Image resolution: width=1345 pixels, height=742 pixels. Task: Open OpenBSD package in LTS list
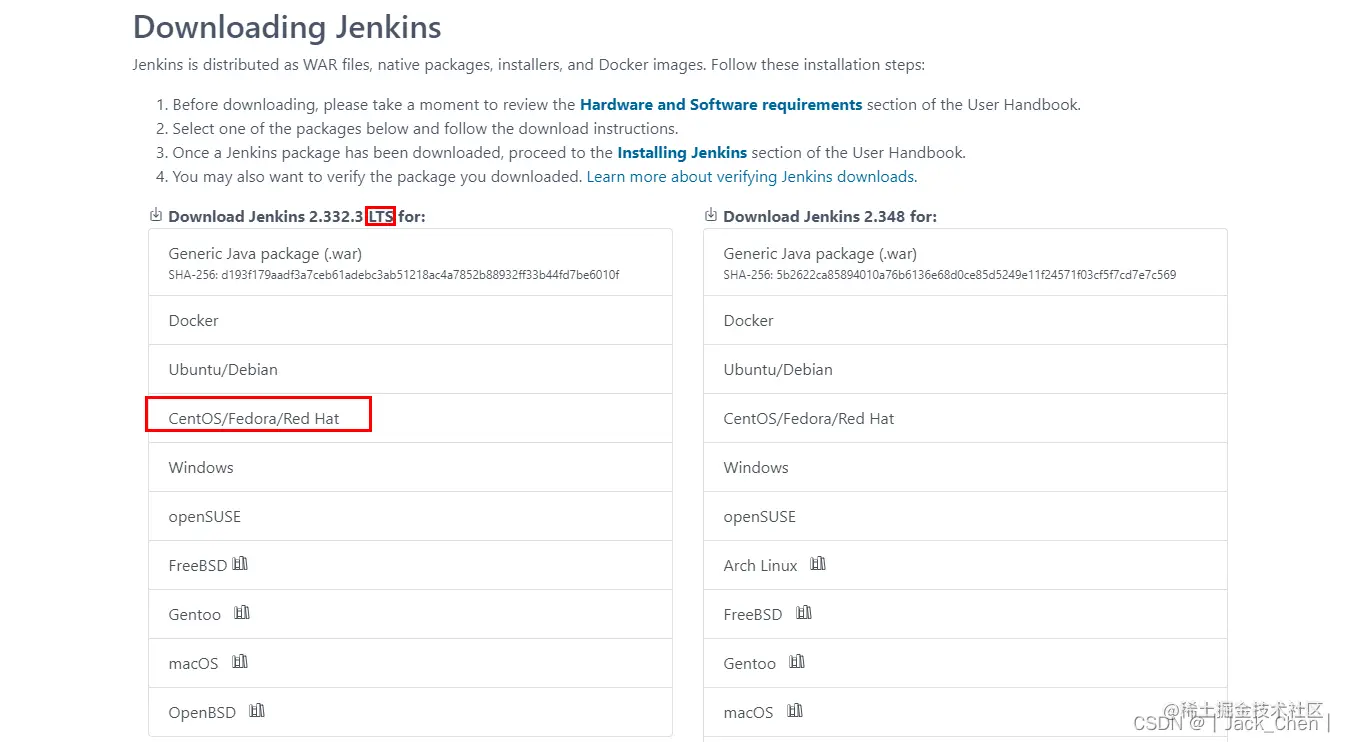click(x=410, y=712)
